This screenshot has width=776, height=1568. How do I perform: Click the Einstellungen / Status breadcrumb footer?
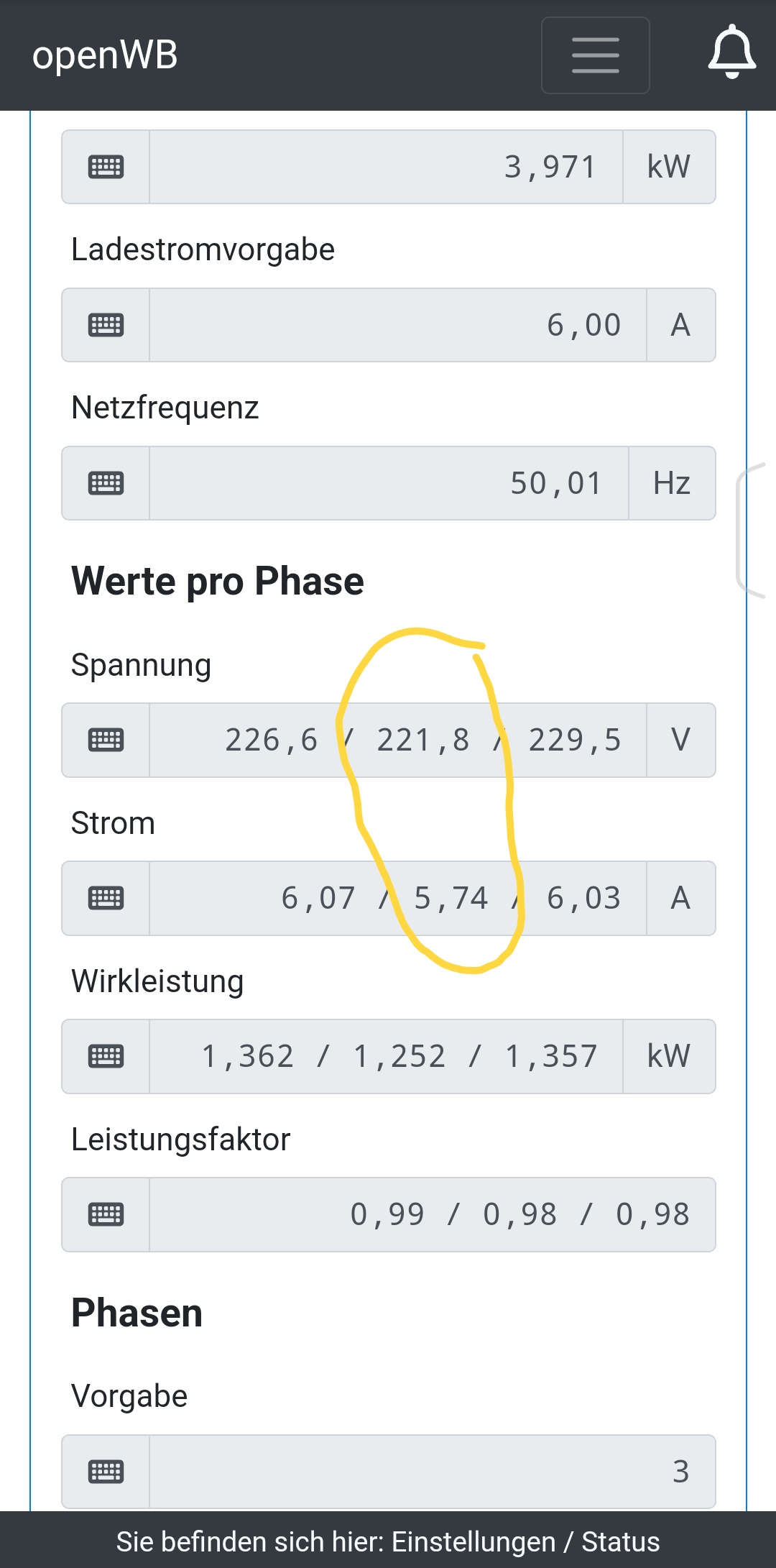[x=388, y=1542]
